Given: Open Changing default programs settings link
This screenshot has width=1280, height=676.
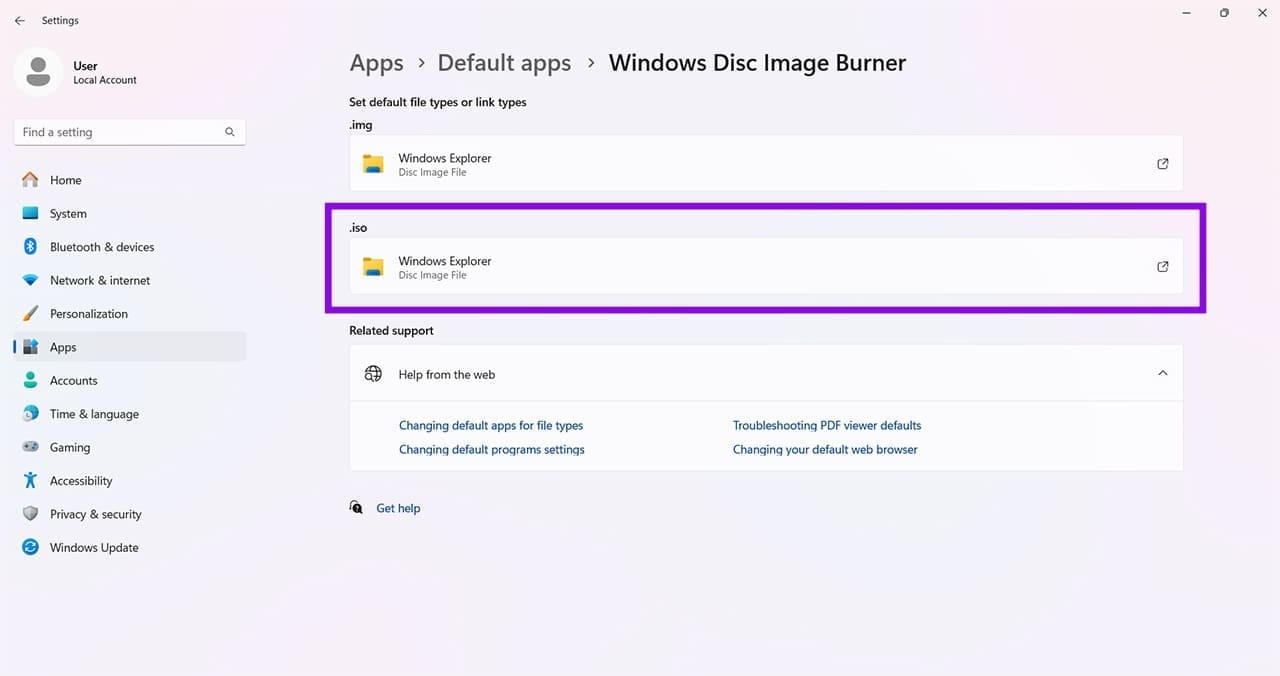Looking at the screenshot, I should [492, 449].
